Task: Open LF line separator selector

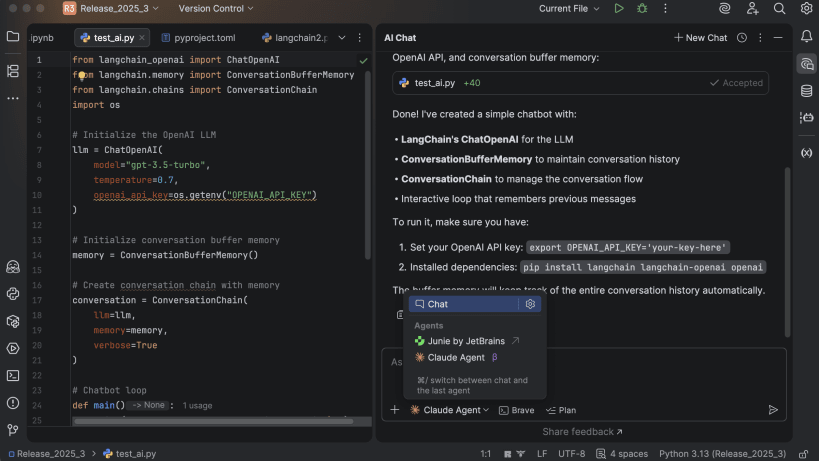Action: 542,454
